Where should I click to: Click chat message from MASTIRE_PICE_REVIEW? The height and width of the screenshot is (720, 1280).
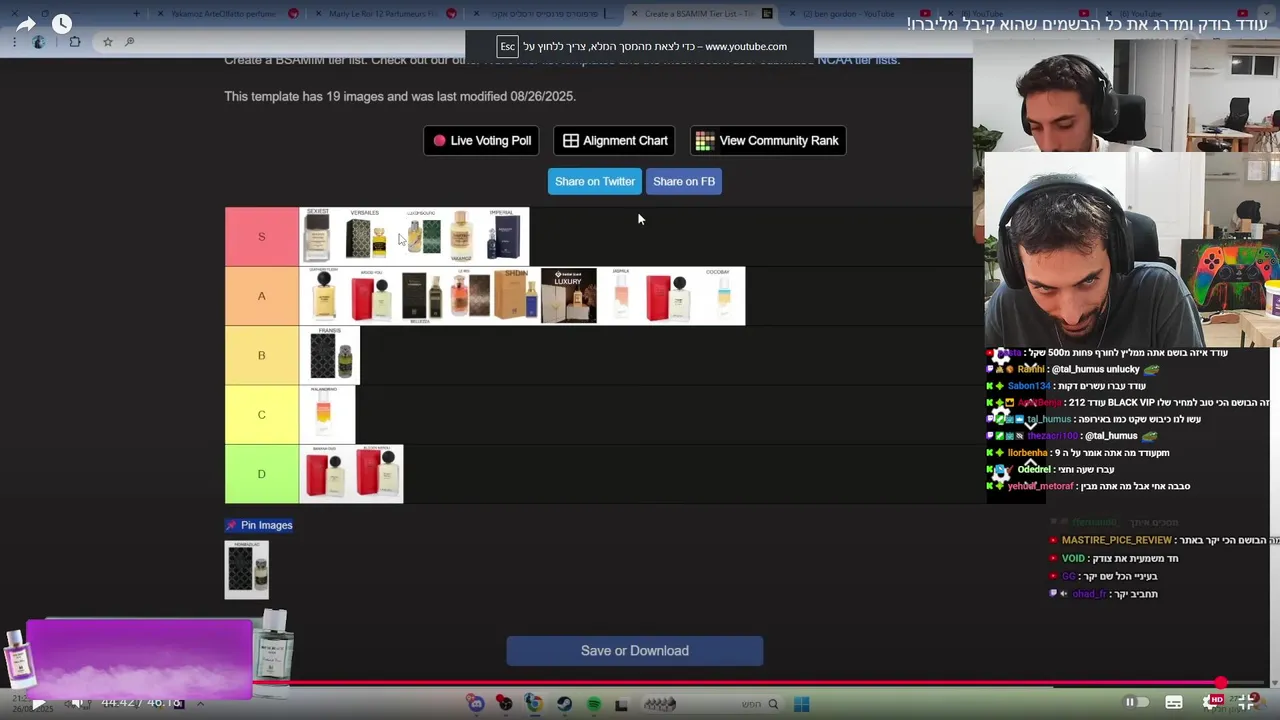(x=1164, y=540)
